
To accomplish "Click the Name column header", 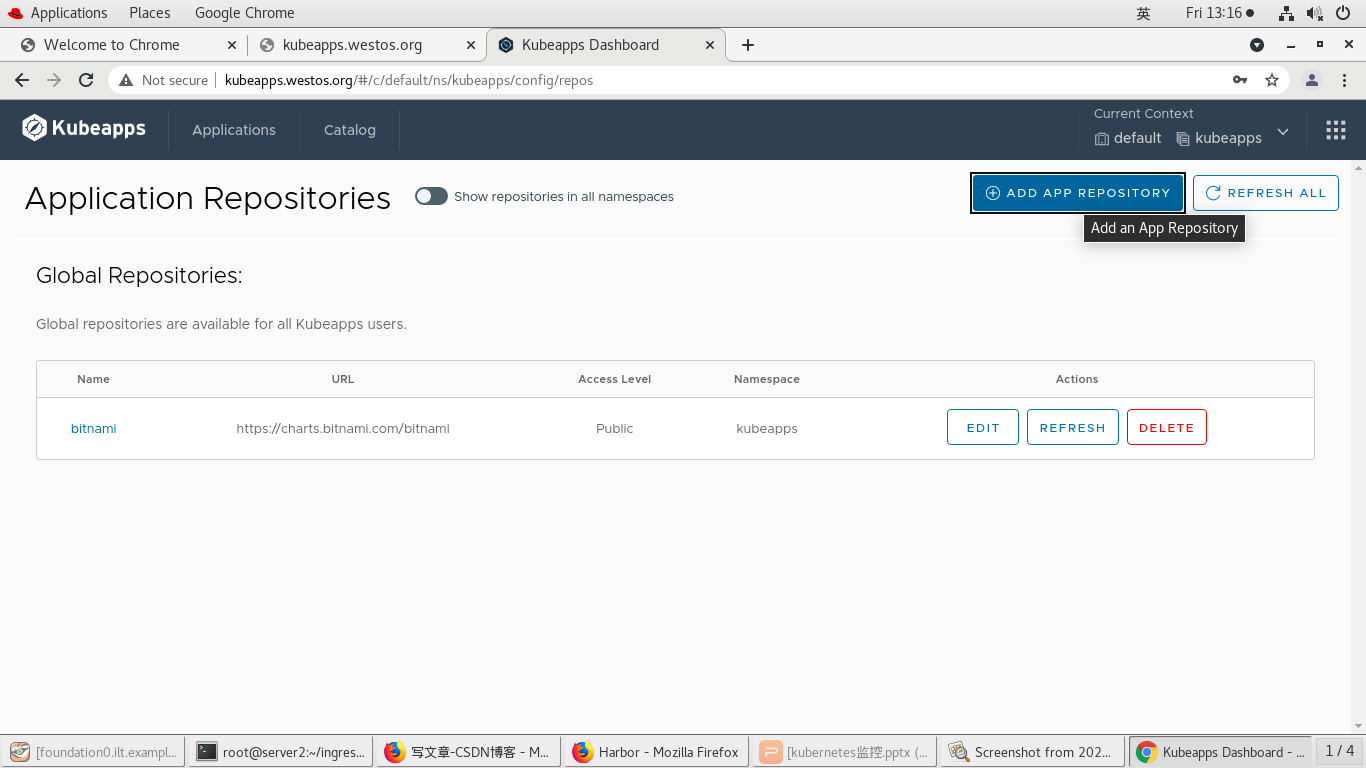I will 93,379.
